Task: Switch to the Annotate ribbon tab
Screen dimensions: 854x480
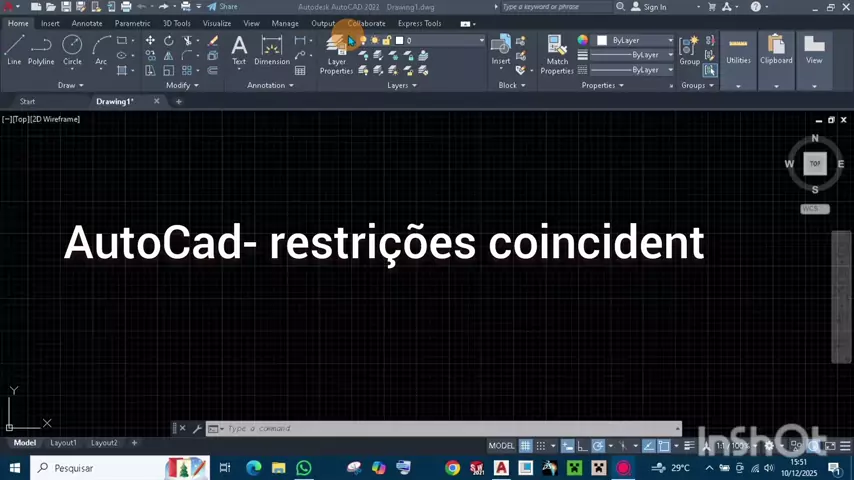Action: click(x=87, y=23)
